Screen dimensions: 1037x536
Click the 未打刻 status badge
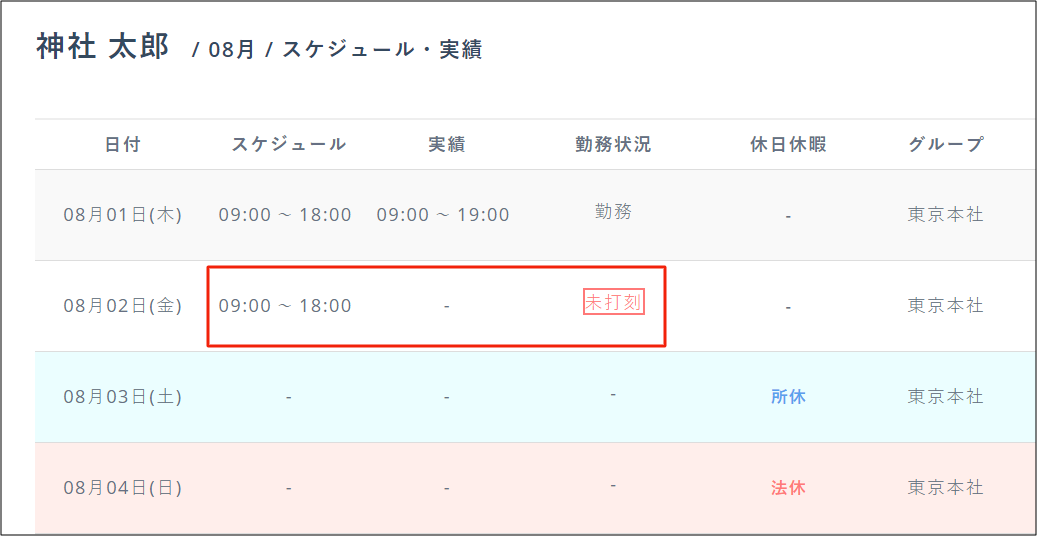click(x=613, y=302)
